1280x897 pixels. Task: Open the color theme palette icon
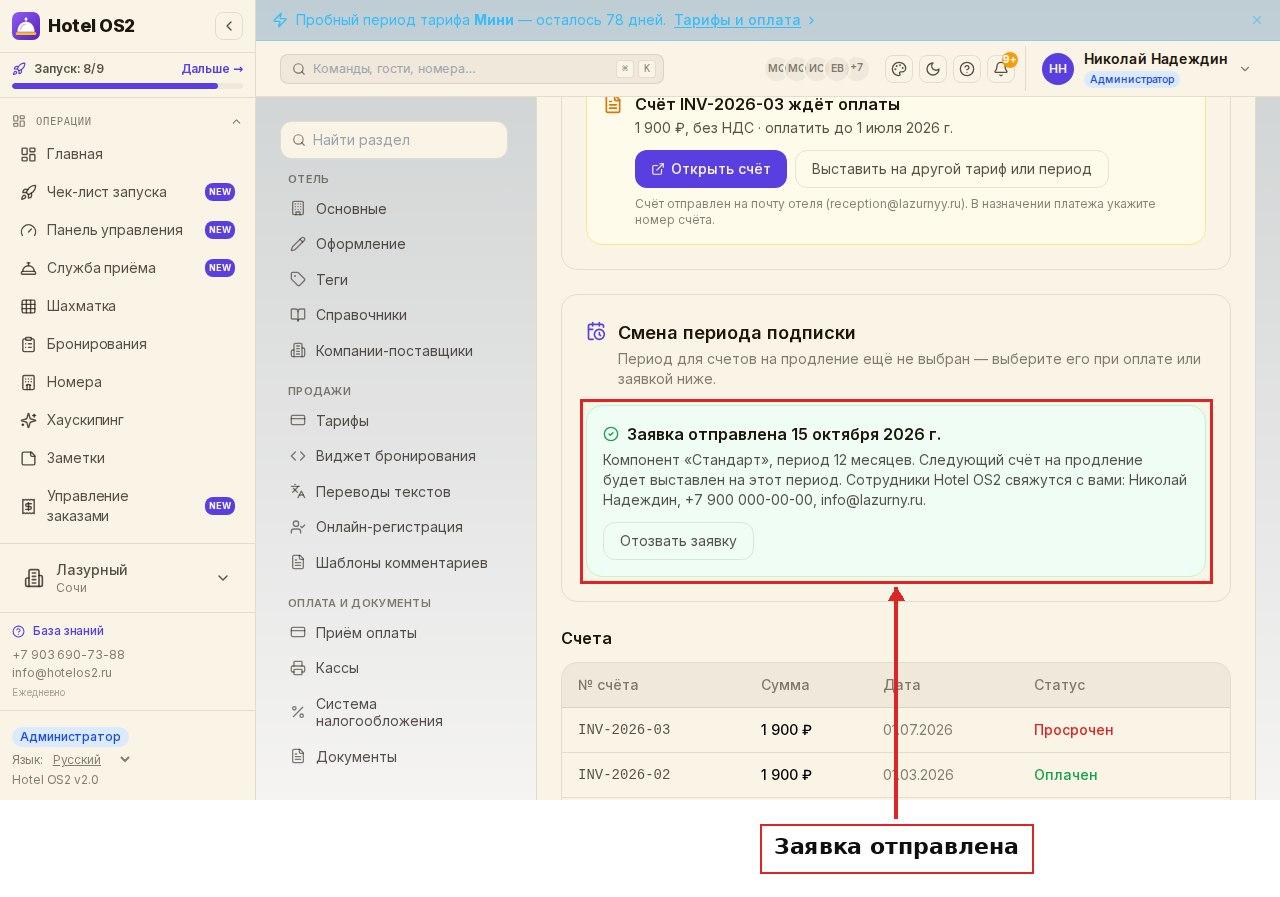[899, 69]
